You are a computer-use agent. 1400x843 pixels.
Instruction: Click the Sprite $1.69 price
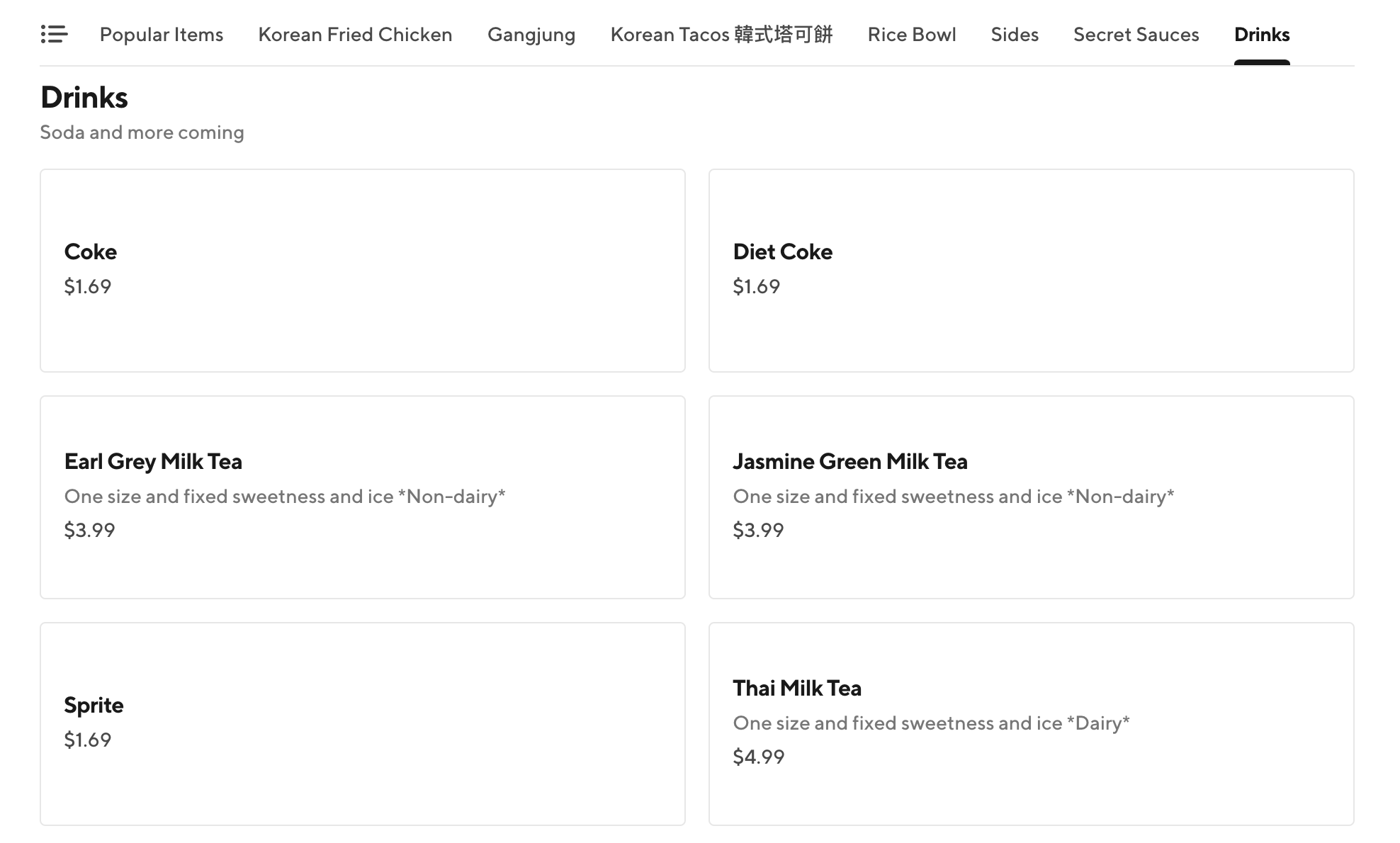[87, 740]
